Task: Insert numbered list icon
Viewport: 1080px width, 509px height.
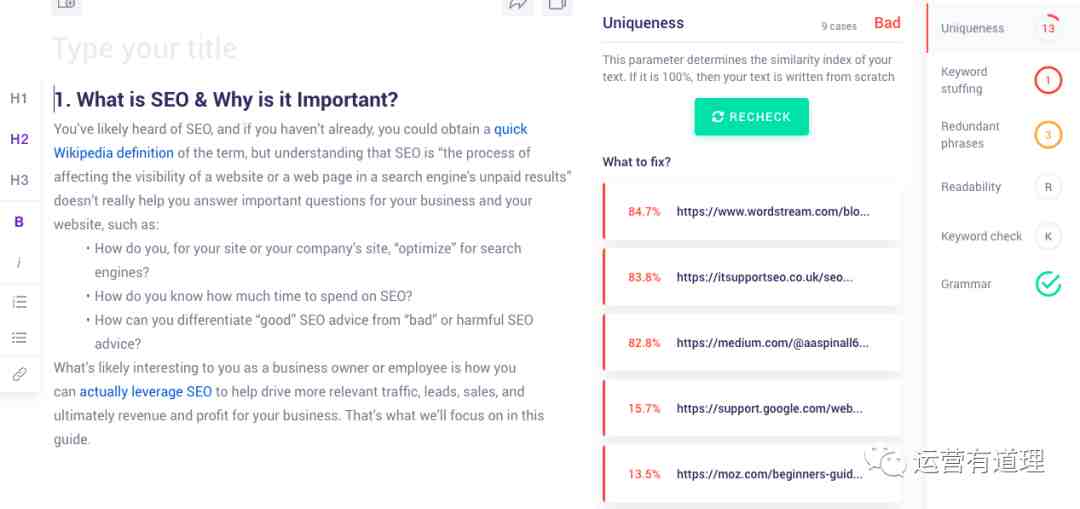Action: coord(19,302)
